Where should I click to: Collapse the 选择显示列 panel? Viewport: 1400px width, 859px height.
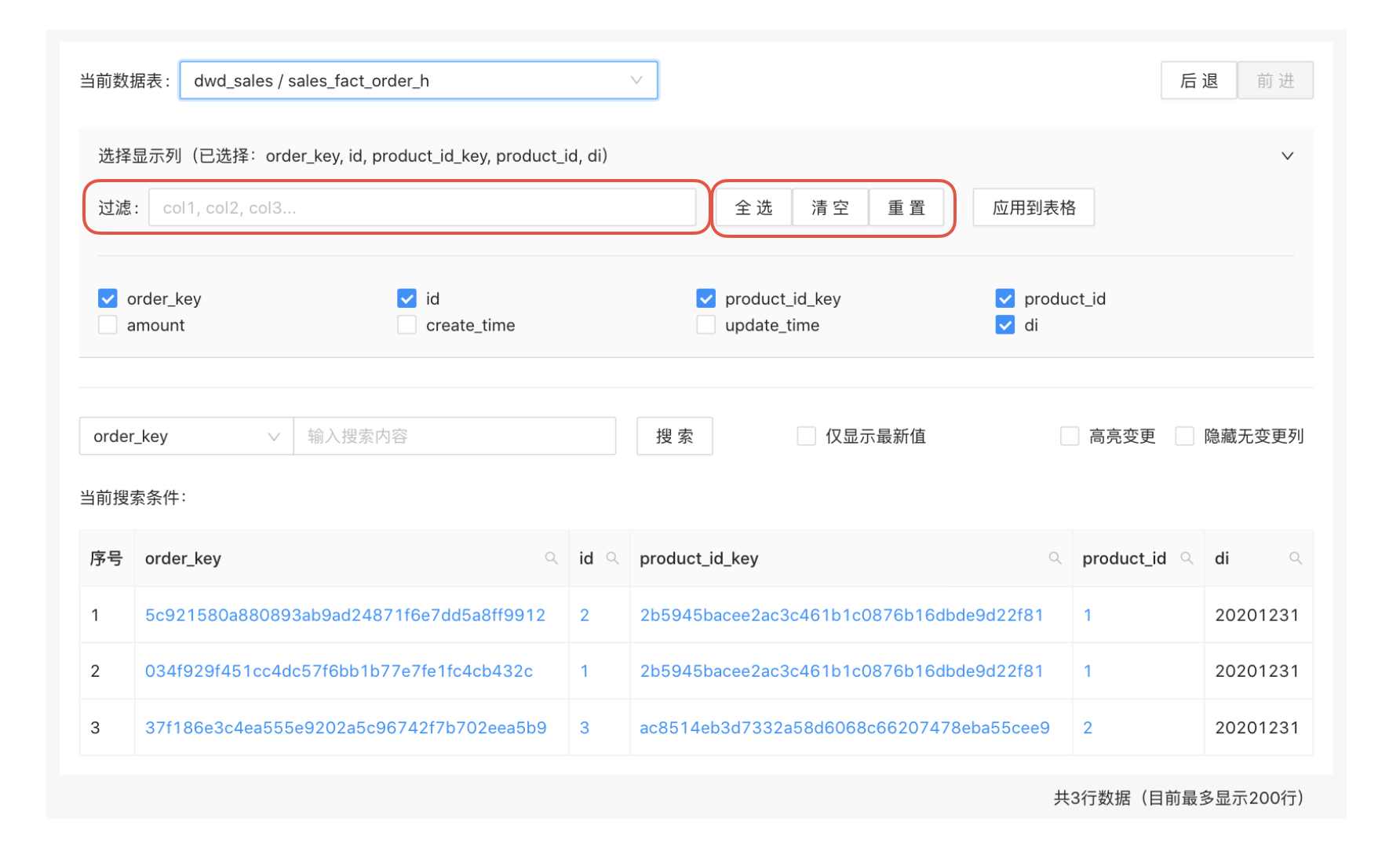click(x=1288, y=155)
